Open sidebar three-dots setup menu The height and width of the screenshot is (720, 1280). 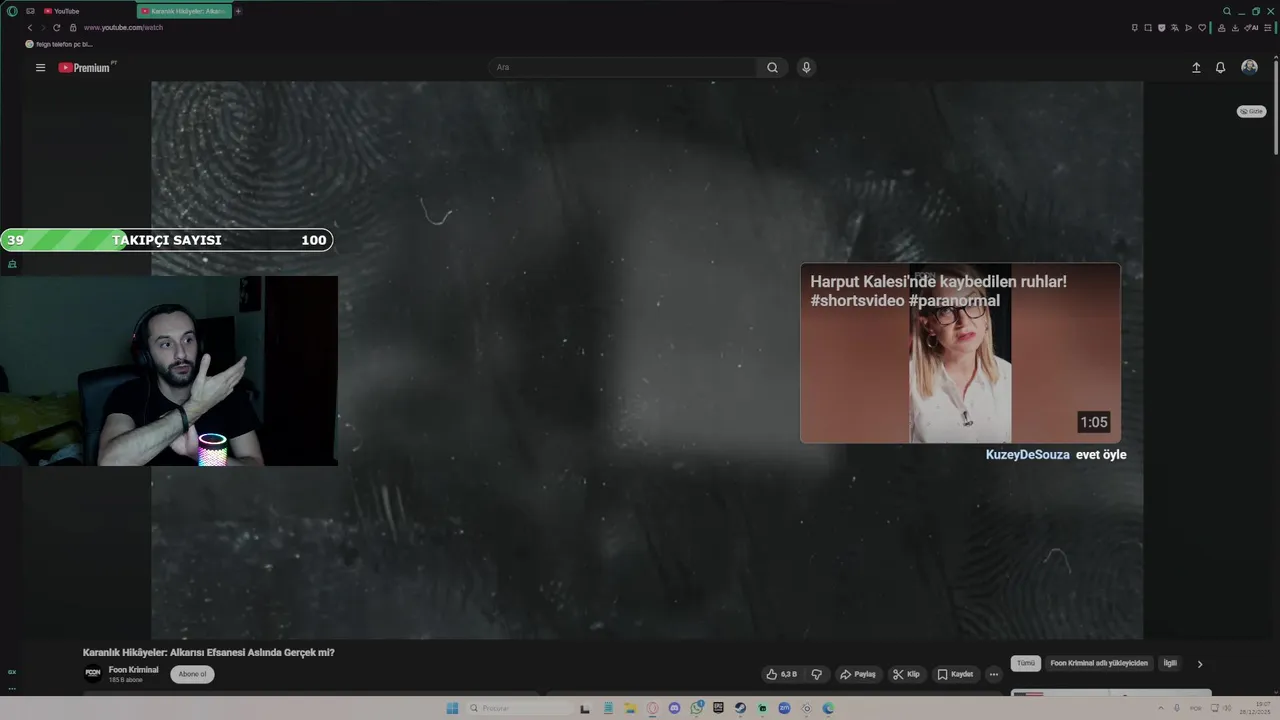[12, 688]
